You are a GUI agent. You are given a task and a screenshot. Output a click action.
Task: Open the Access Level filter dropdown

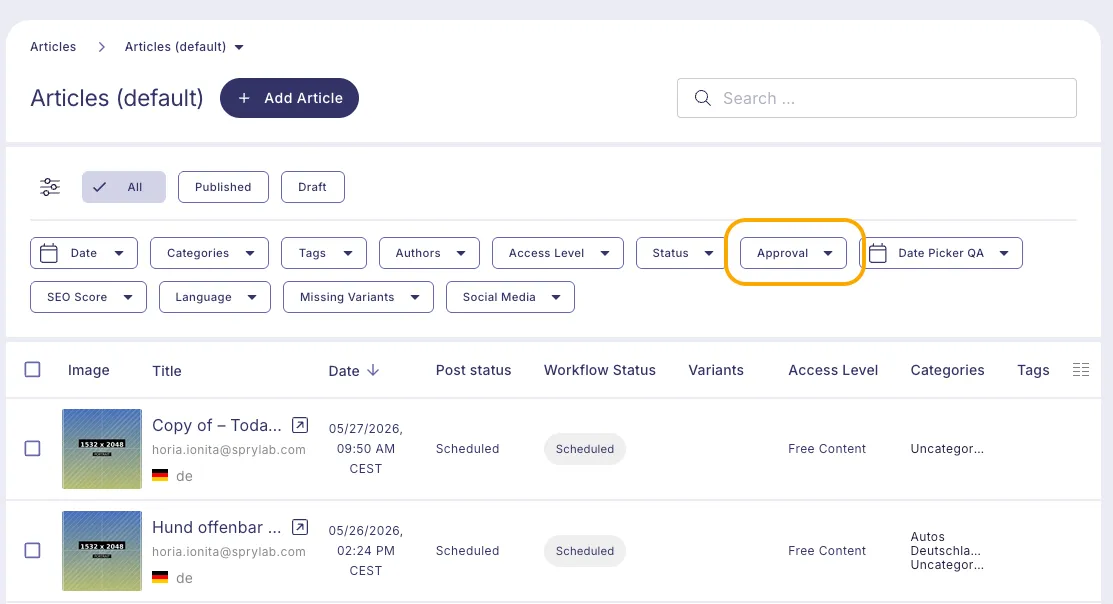pyautogui.click(x=558, y=253)
